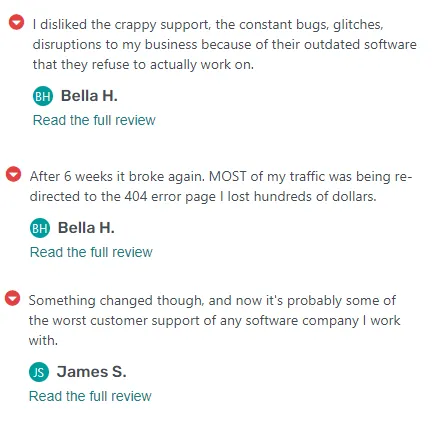Select the Bella H. name under the lost hundreds of dollars review
The height and width of the screenshot is (421, 432).
point(86,228)
